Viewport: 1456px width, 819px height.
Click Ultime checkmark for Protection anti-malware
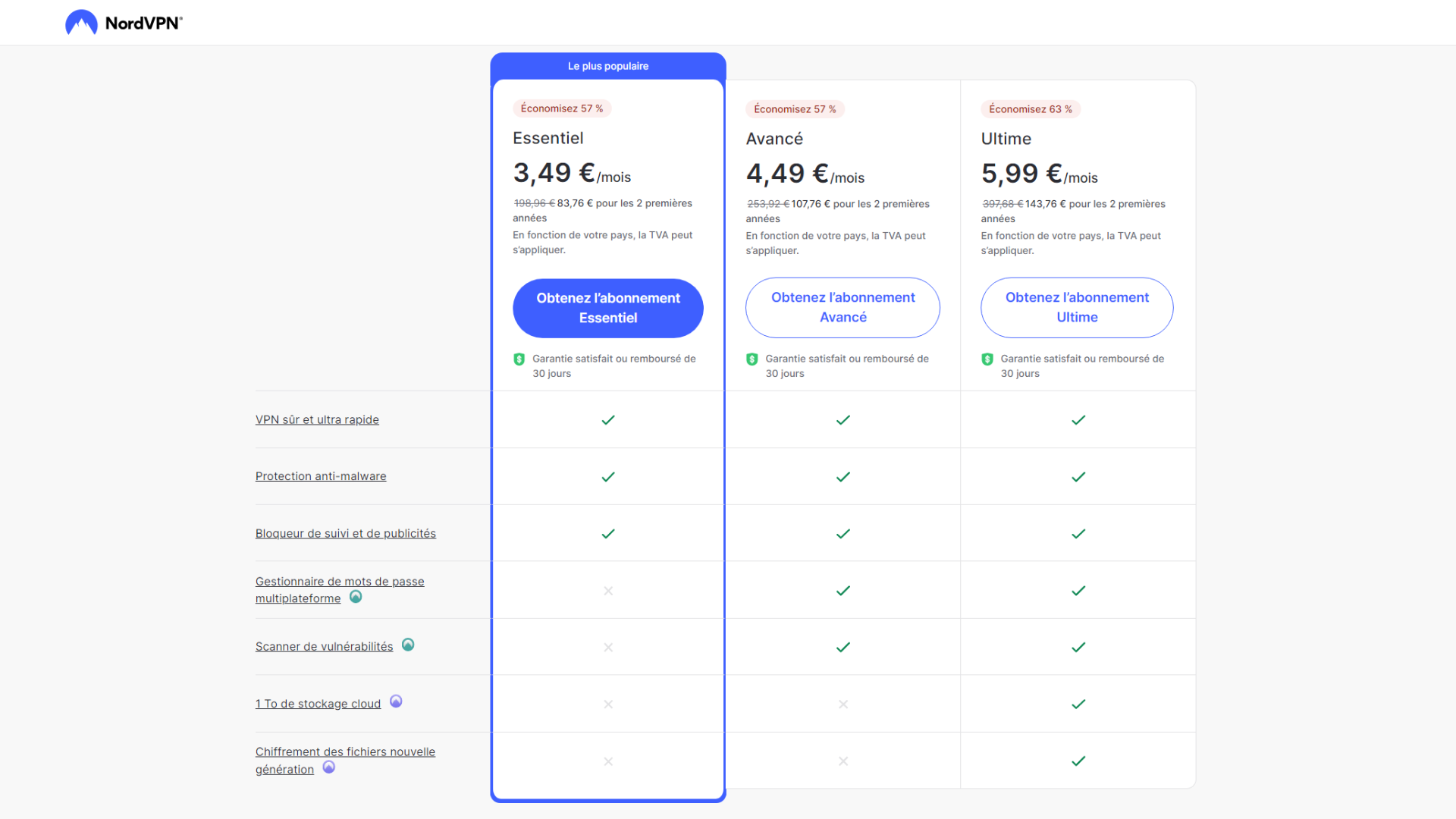1078,477
